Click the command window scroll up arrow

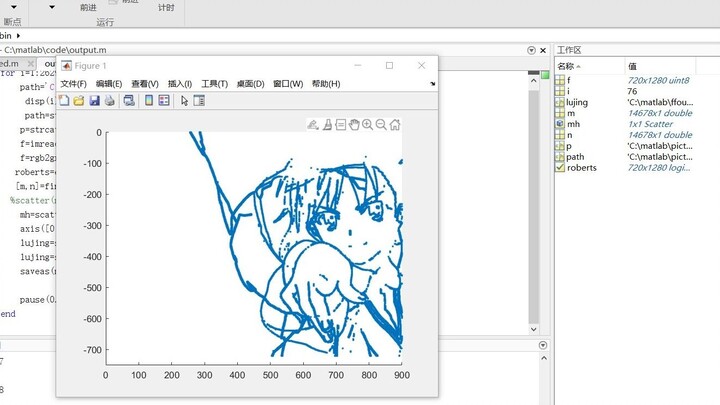click(x=544, y=358)
